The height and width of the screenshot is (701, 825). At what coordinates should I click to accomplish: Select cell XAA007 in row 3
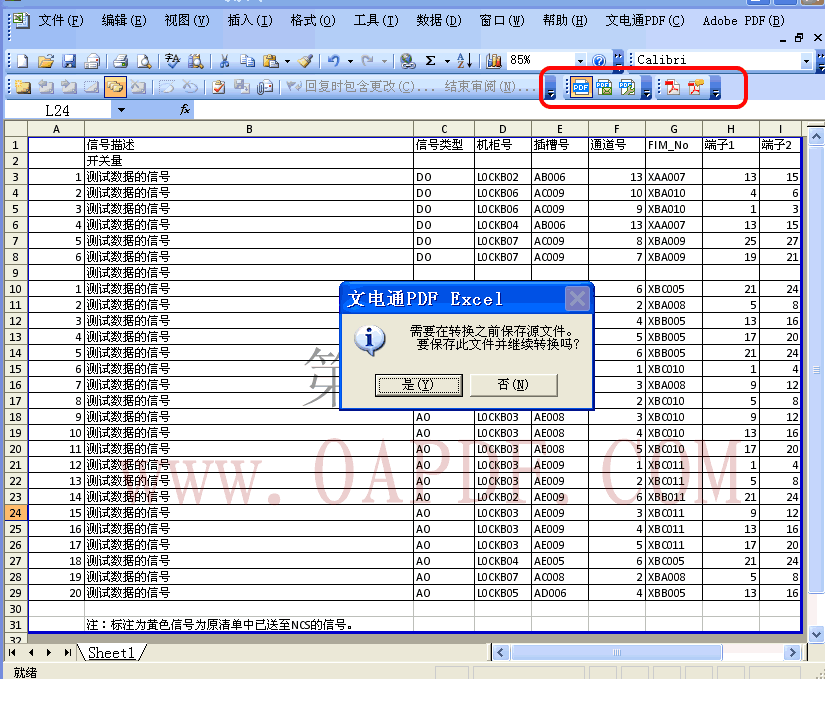674,177
